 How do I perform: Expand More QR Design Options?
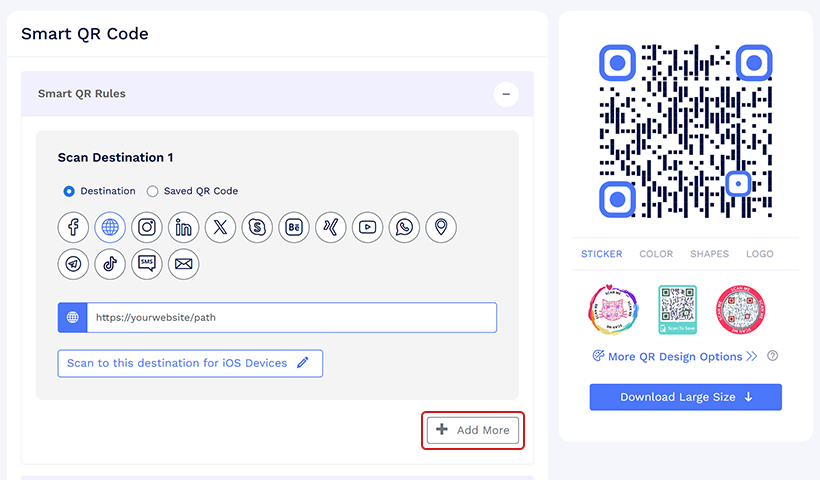pyautogui.click(x=674, y=356)
